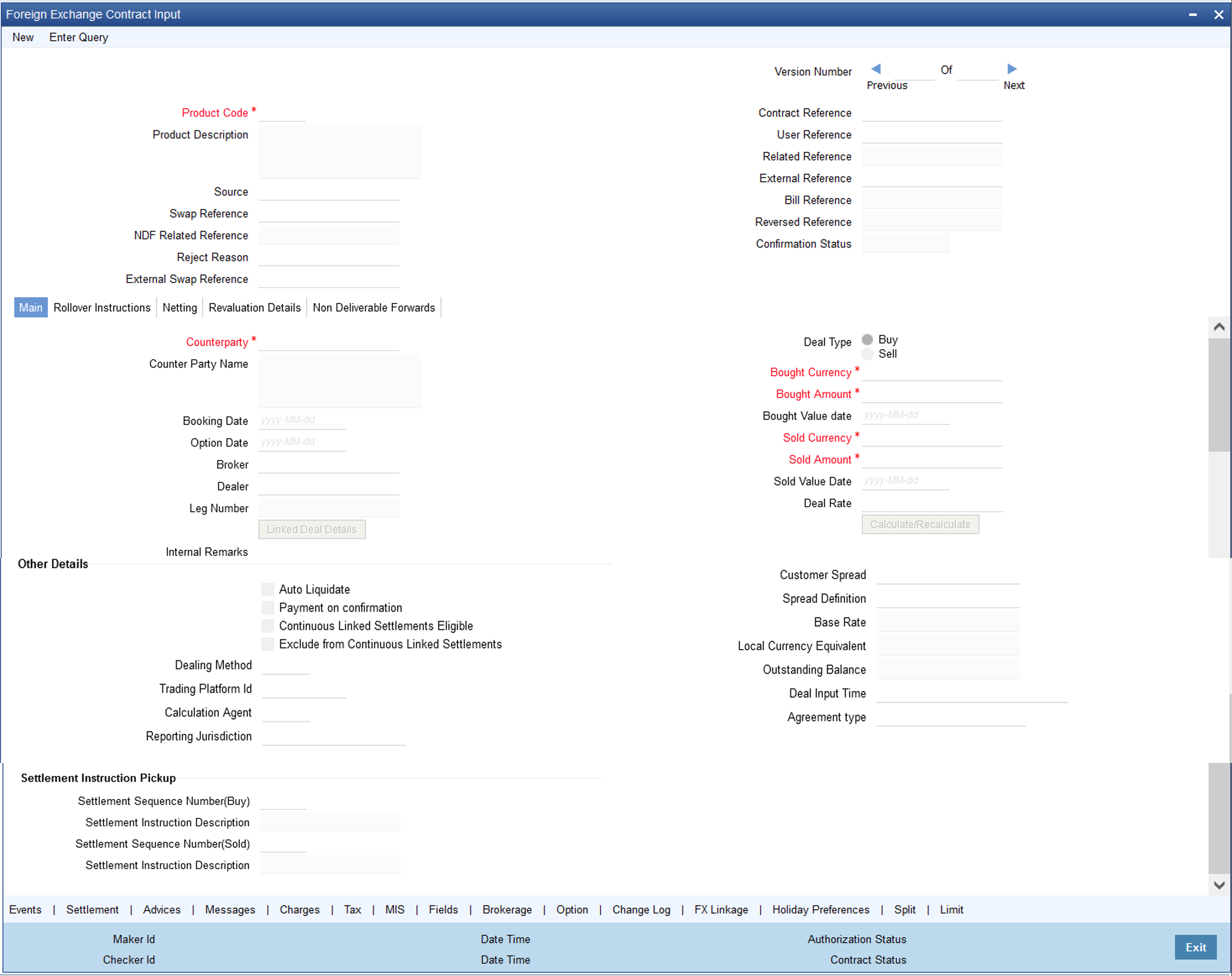1232x976 pixels.
Task: Open the Brokerage link in footer
Action: (507, 909)
